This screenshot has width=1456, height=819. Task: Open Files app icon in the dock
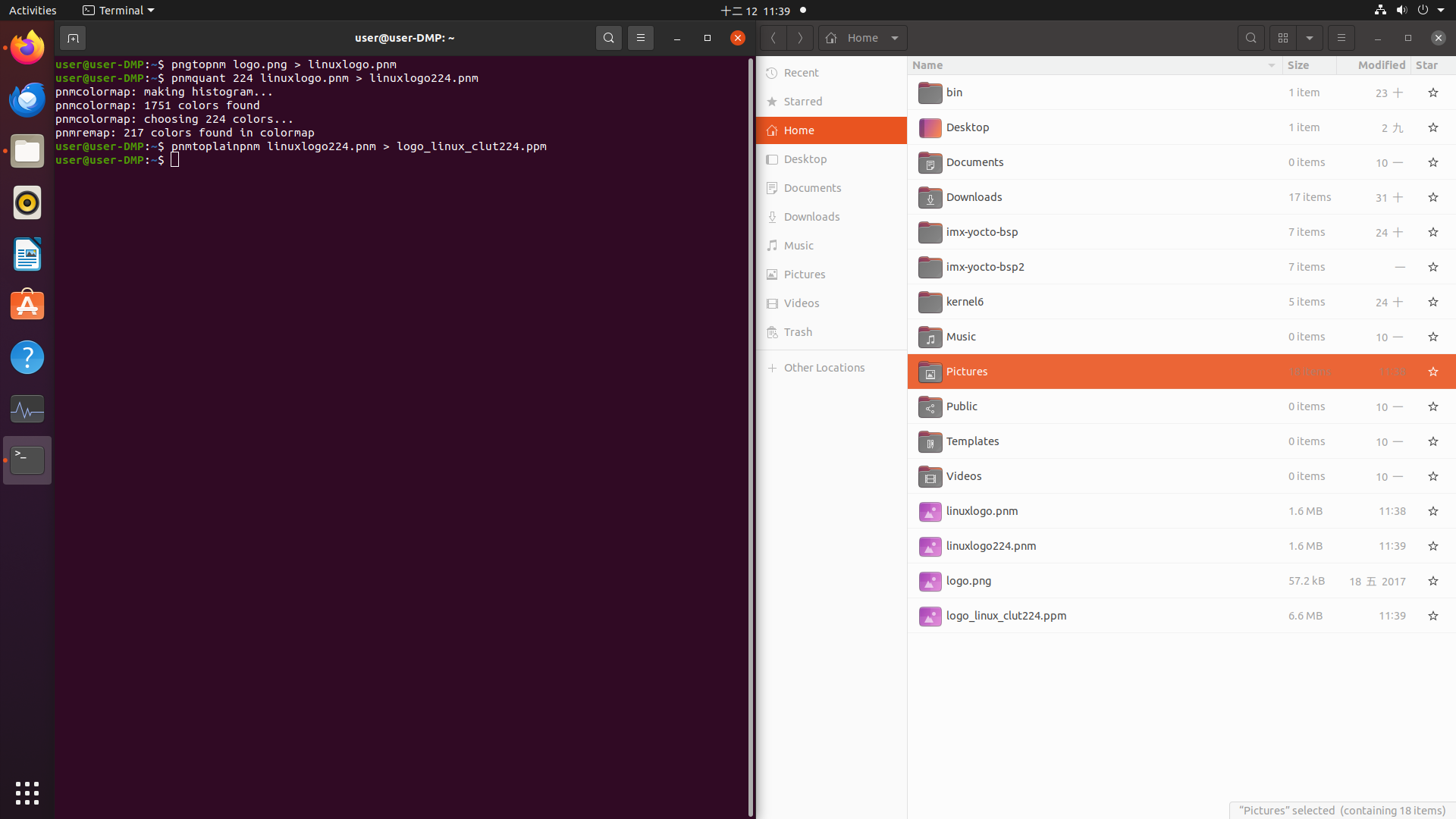point(27,151)
